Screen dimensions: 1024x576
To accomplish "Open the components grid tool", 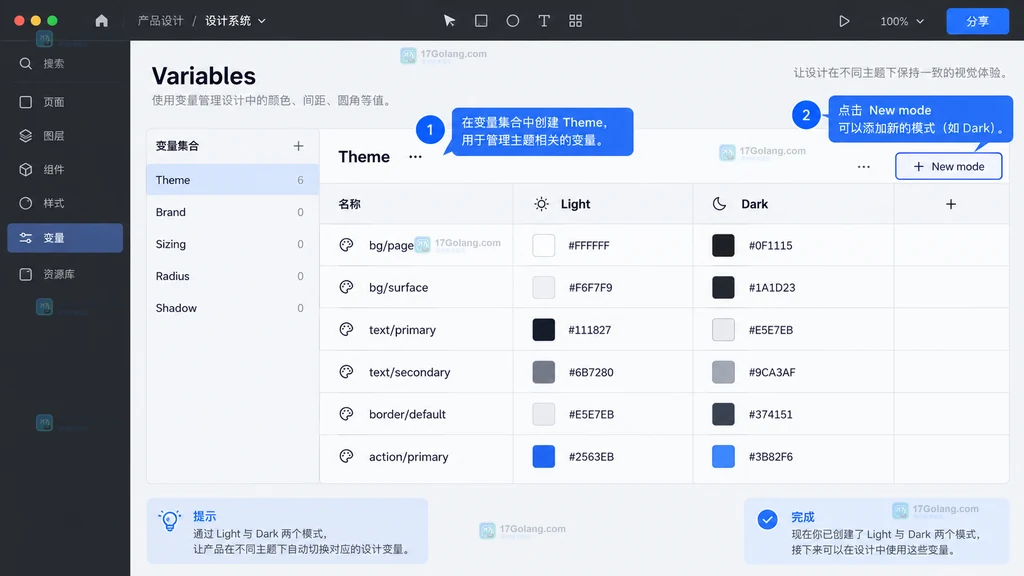I will pos(575,21).
